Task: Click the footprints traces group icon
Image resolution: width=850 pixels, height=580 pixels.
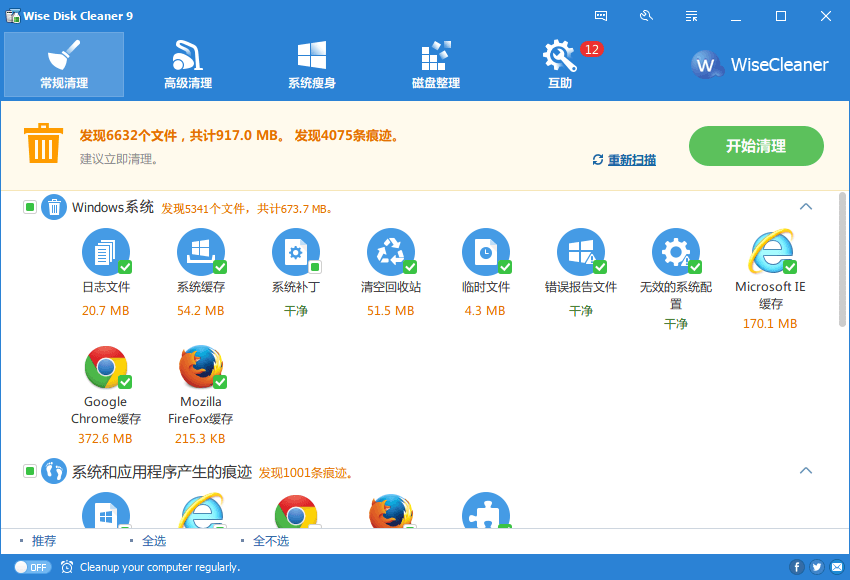Action: tap(54, 471)
